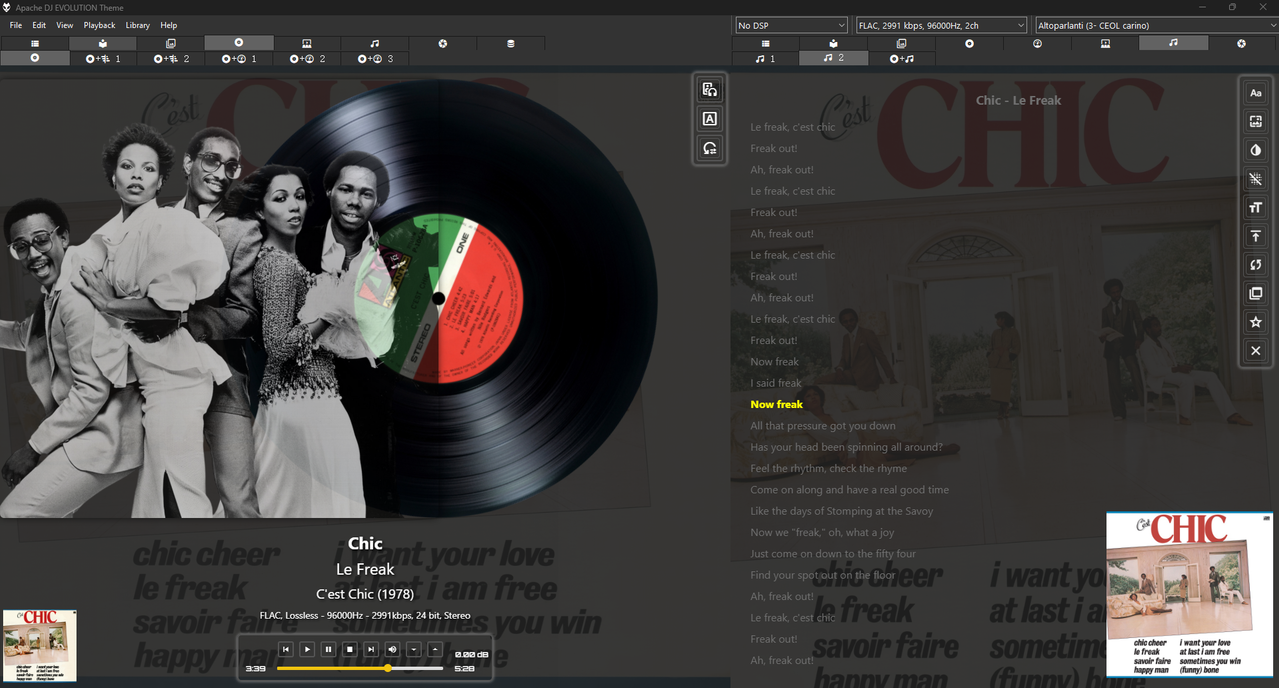The height and width of the screenshot is (688, 1279).
Task: Select the left panel aperture visualizer tab
Action: point(443,44)
